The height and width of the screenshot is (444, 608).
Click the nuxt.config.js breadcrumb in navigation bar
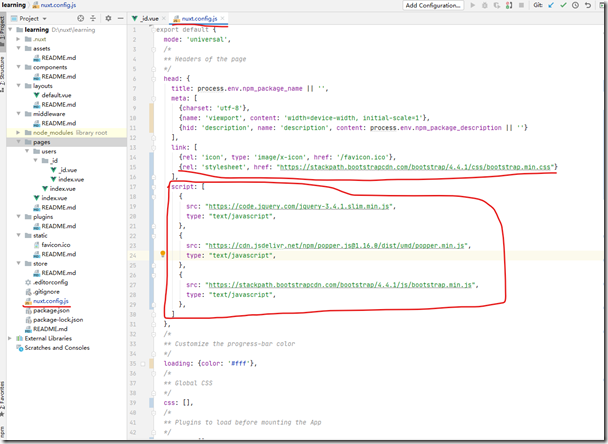pos(55,5)
